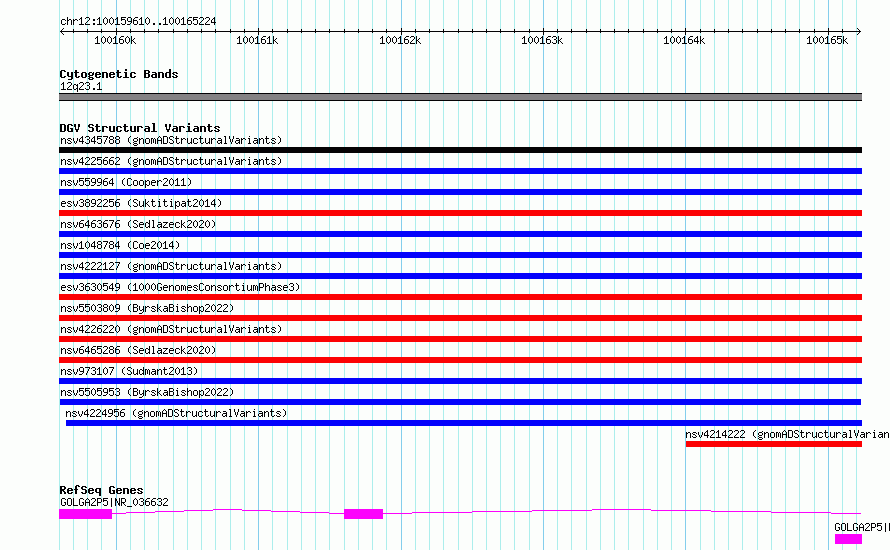The image size is (890, 550).
Task: Open the nsv4224956 variant label
Action: coord(176,413)
